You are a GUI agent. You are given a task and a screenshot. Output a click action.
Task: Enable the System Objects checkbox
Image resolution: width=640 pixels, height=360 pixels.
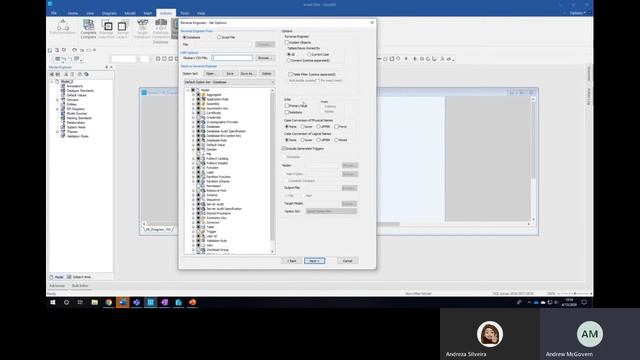point(287,42)
